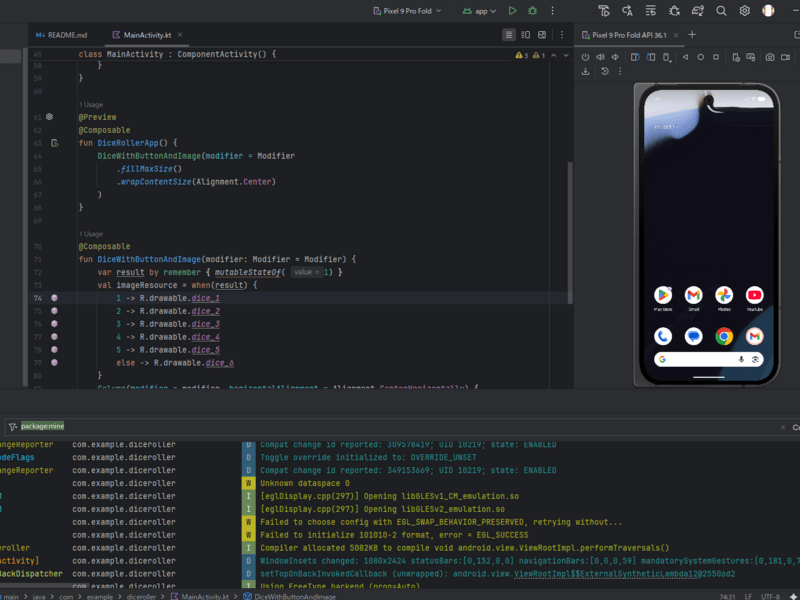Click the emulator volume up icon
This screenshot has height=600, width=800.
[601, 56]
